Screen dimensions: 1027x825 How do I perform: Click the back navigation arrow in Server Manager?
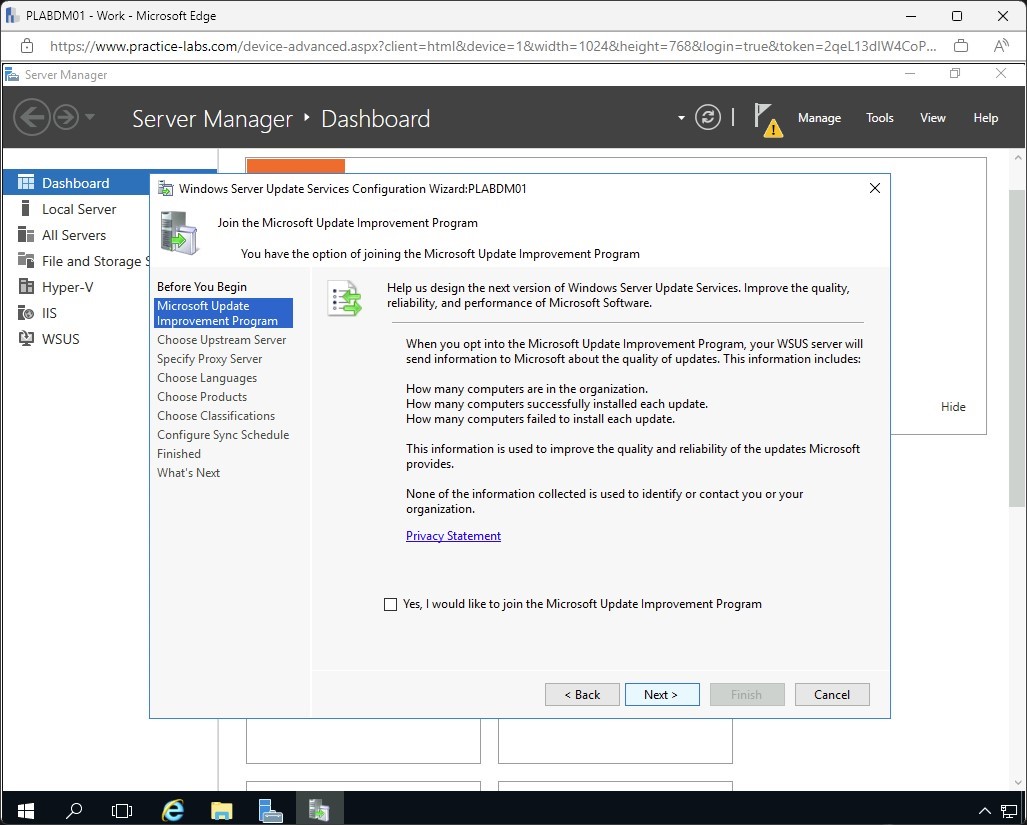32,118
